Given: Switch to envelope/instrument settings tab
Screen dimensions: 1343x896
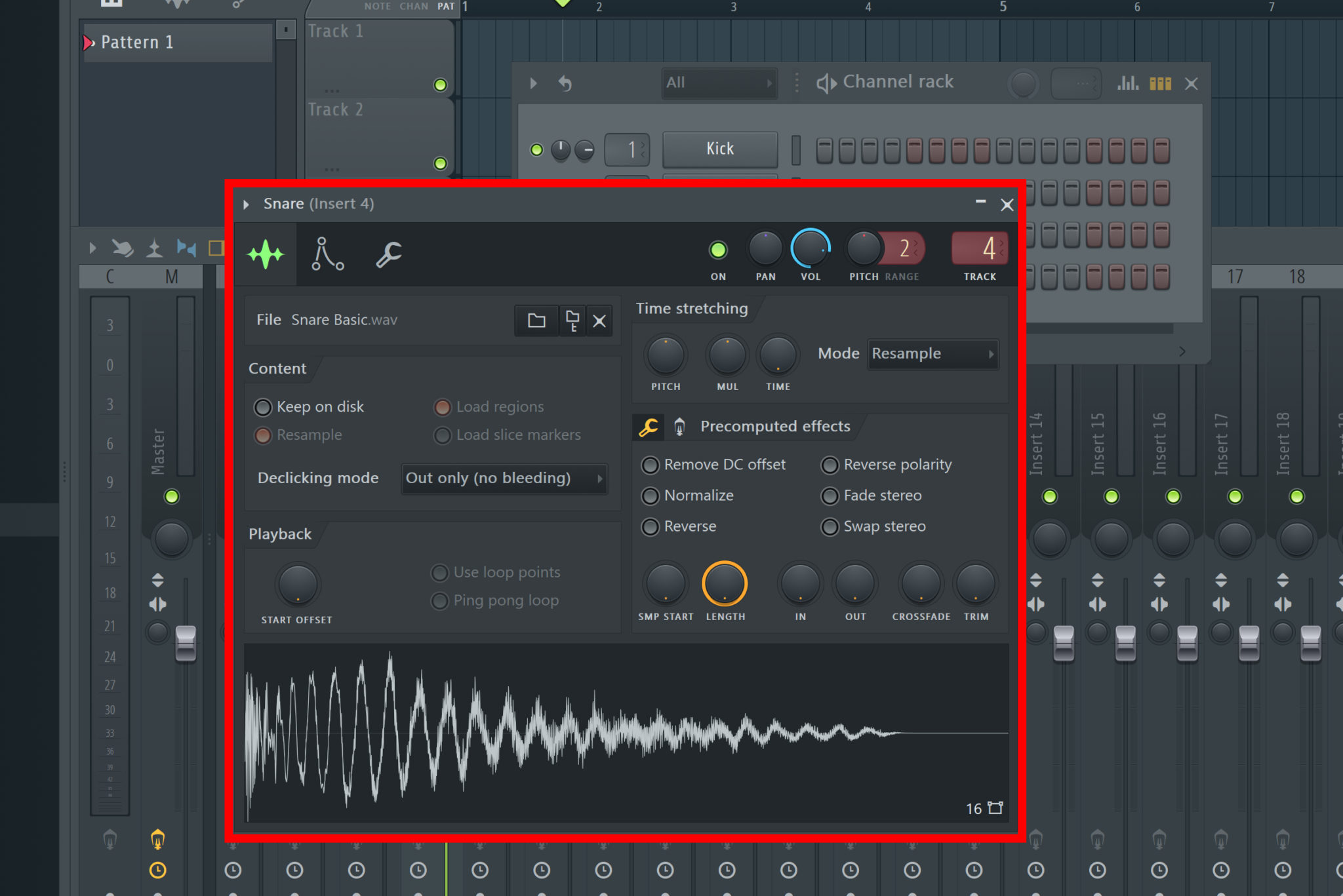Looking at the screenshot, I should 327,254.
